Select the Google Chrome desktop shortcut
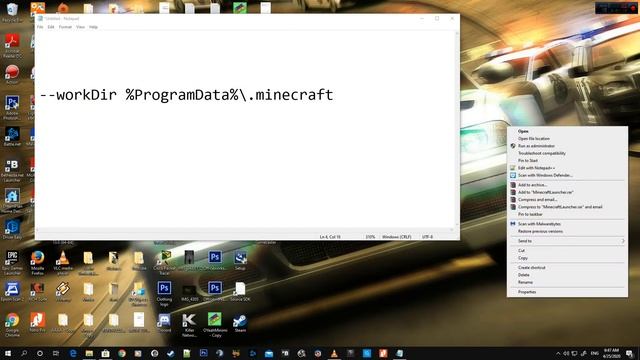This screenshot has width=640, height=360. coord(12,324)
